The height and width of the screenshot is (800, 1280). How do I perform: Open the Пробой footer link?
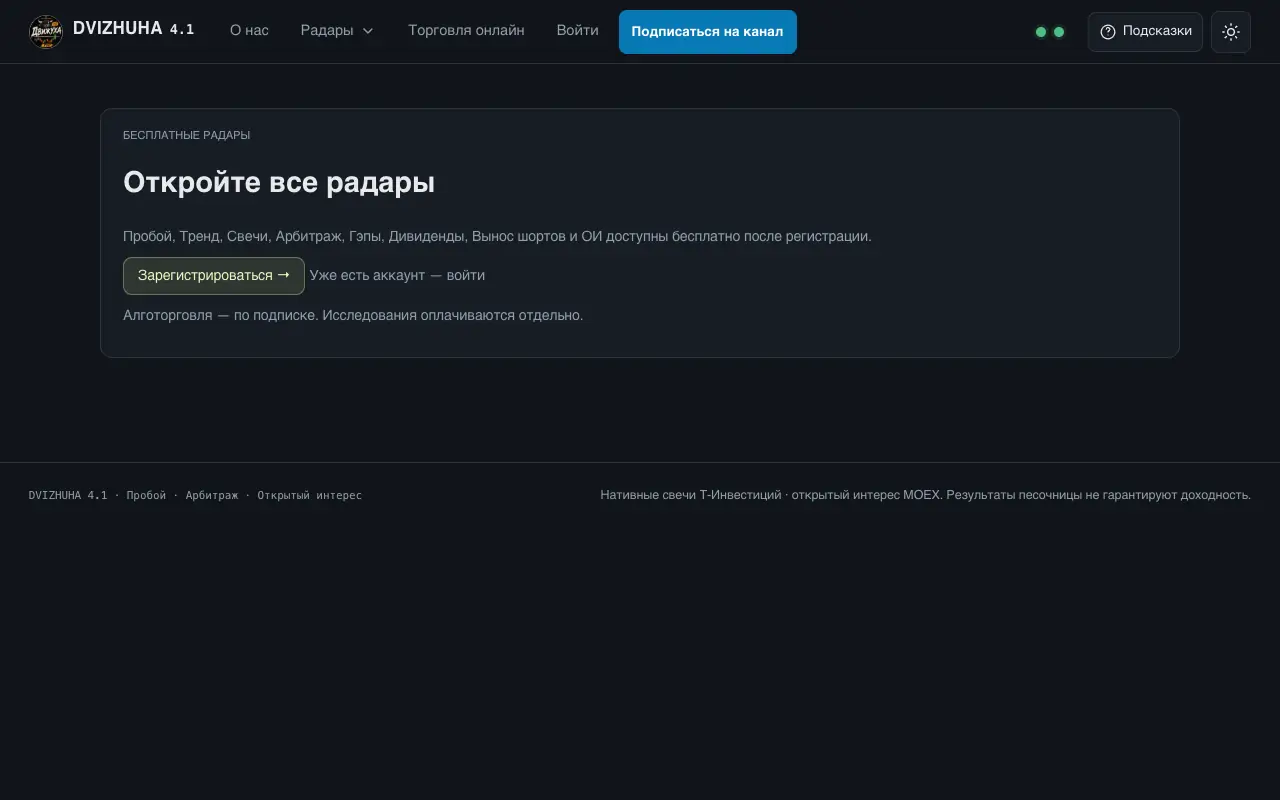tap(146, 495)
